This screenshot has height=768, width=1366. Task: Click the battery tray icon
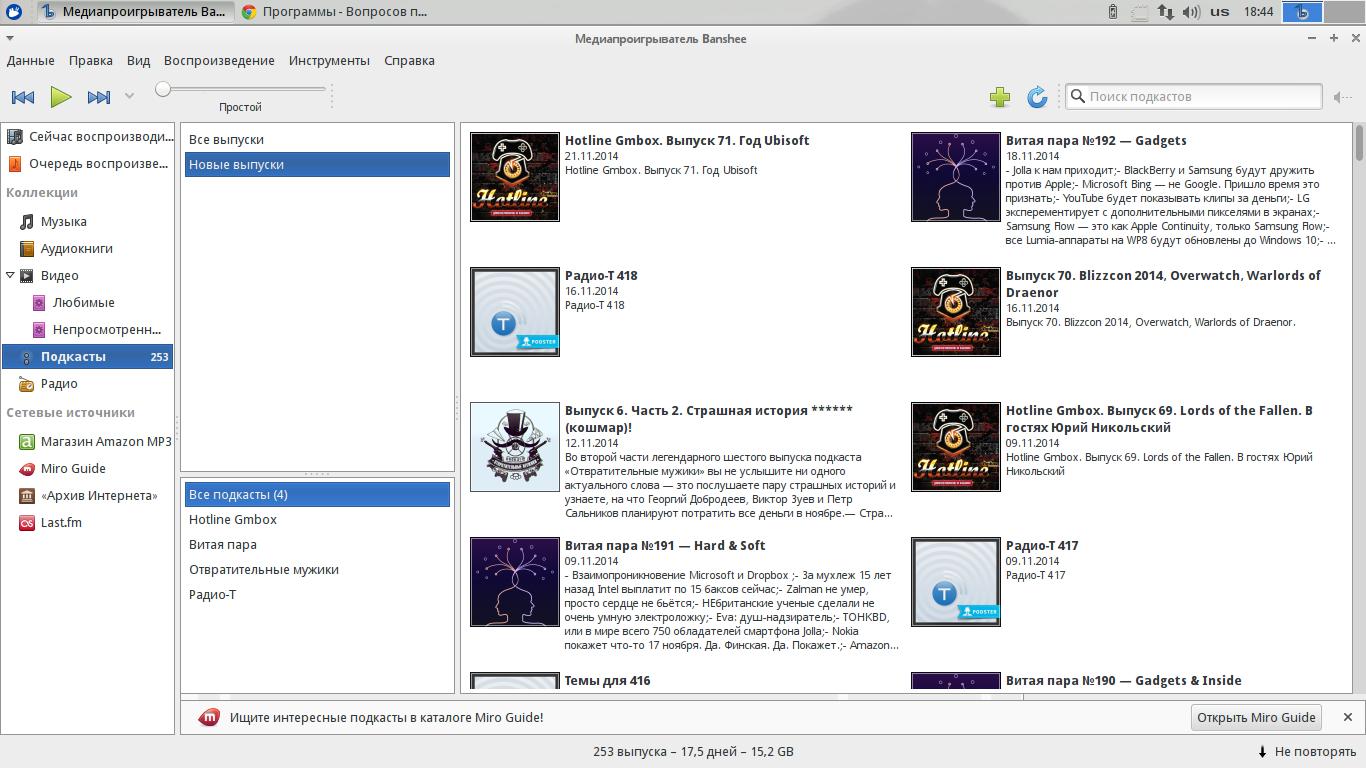[1113, 12]
